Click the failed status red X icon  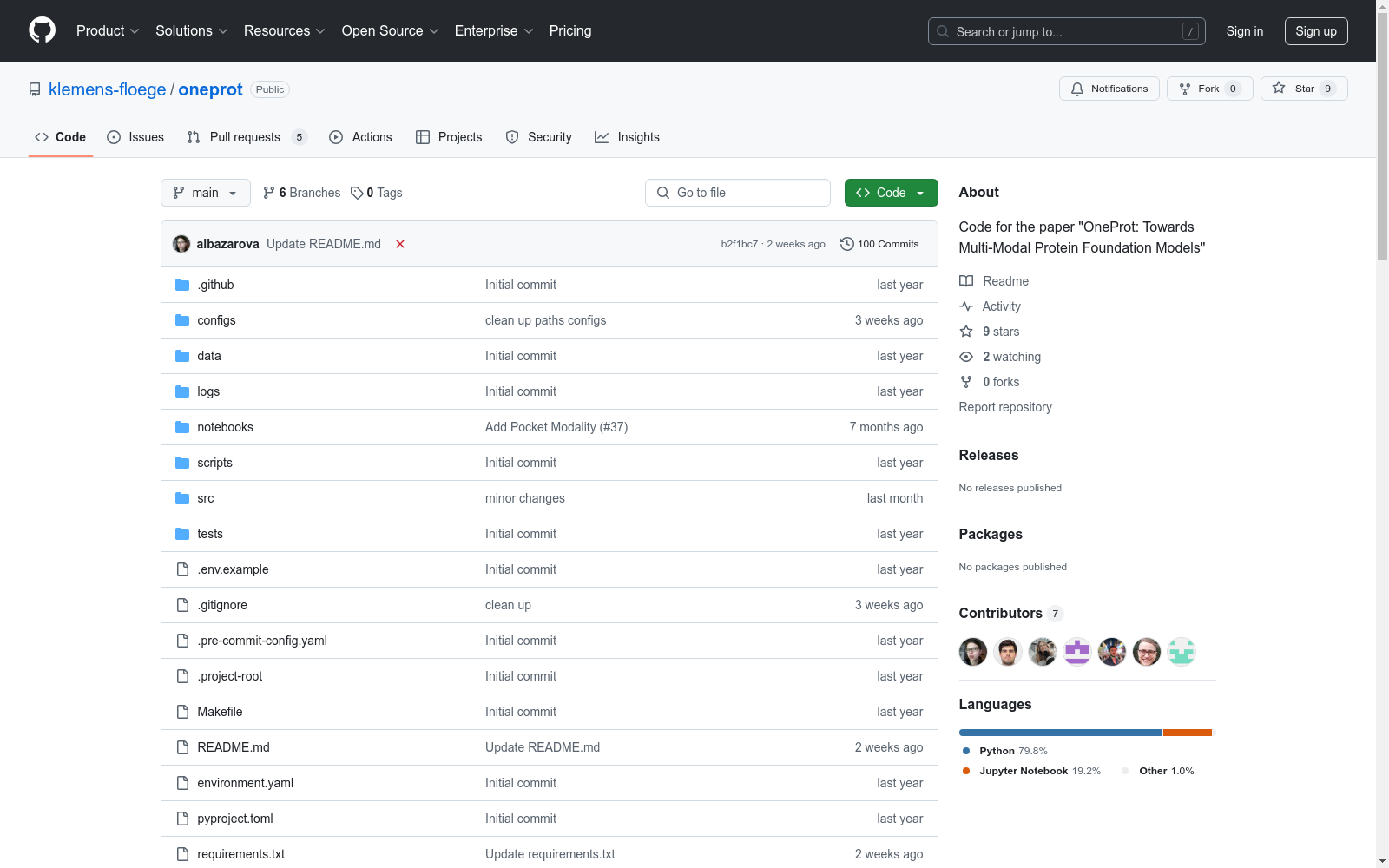pyautogui.click(x=400, y=244)
